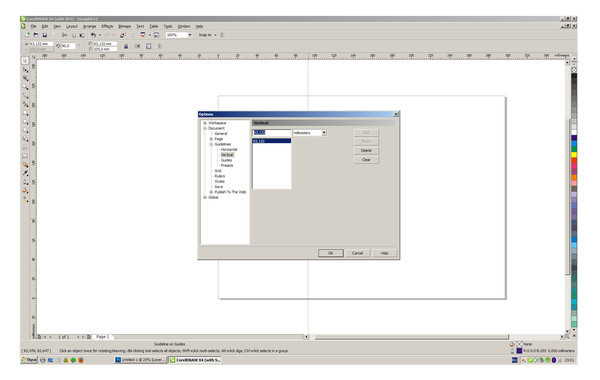Click the New document toolbar icon
Image resolution: width=600 pixels, height=380 pixels.
point(27,35)
